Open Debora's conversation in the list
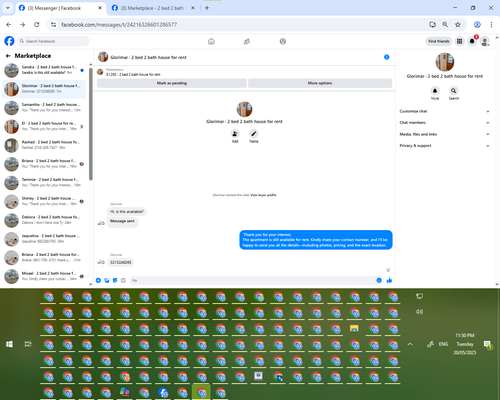Screen dimensions: 500x400 coord(44,220)
